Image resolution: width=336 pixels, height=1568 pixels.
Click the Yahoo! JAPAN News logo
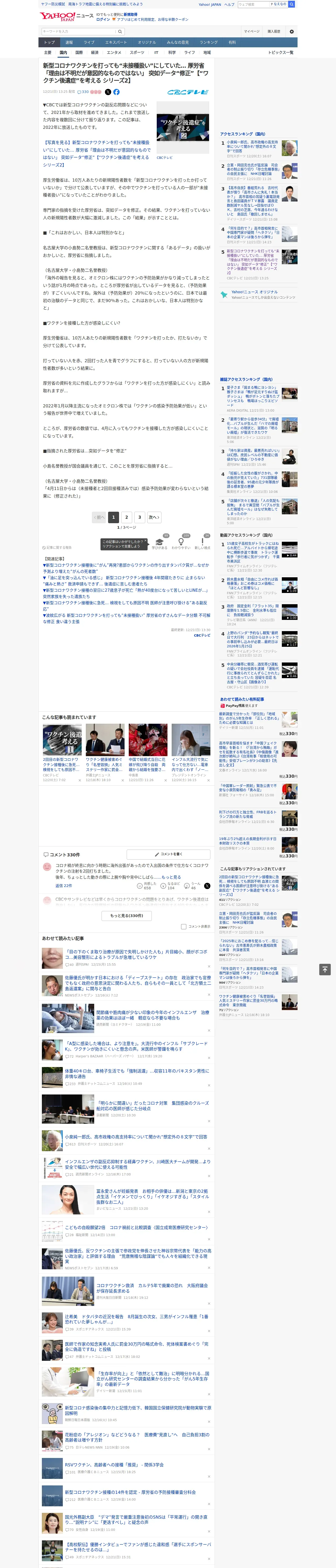click(x=66, y=16)
